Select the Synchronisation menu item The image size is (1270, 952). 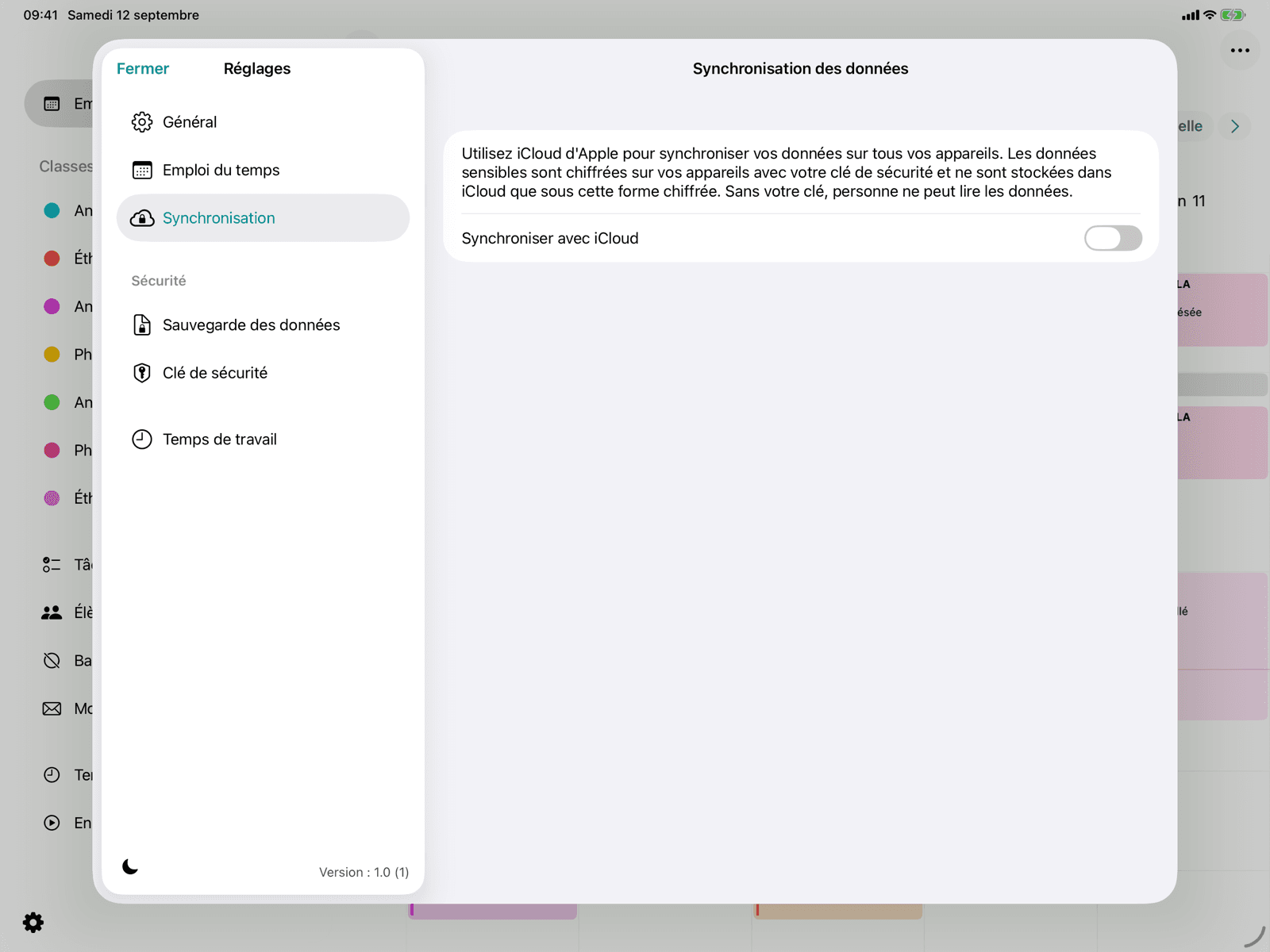(x=263, y=218)
